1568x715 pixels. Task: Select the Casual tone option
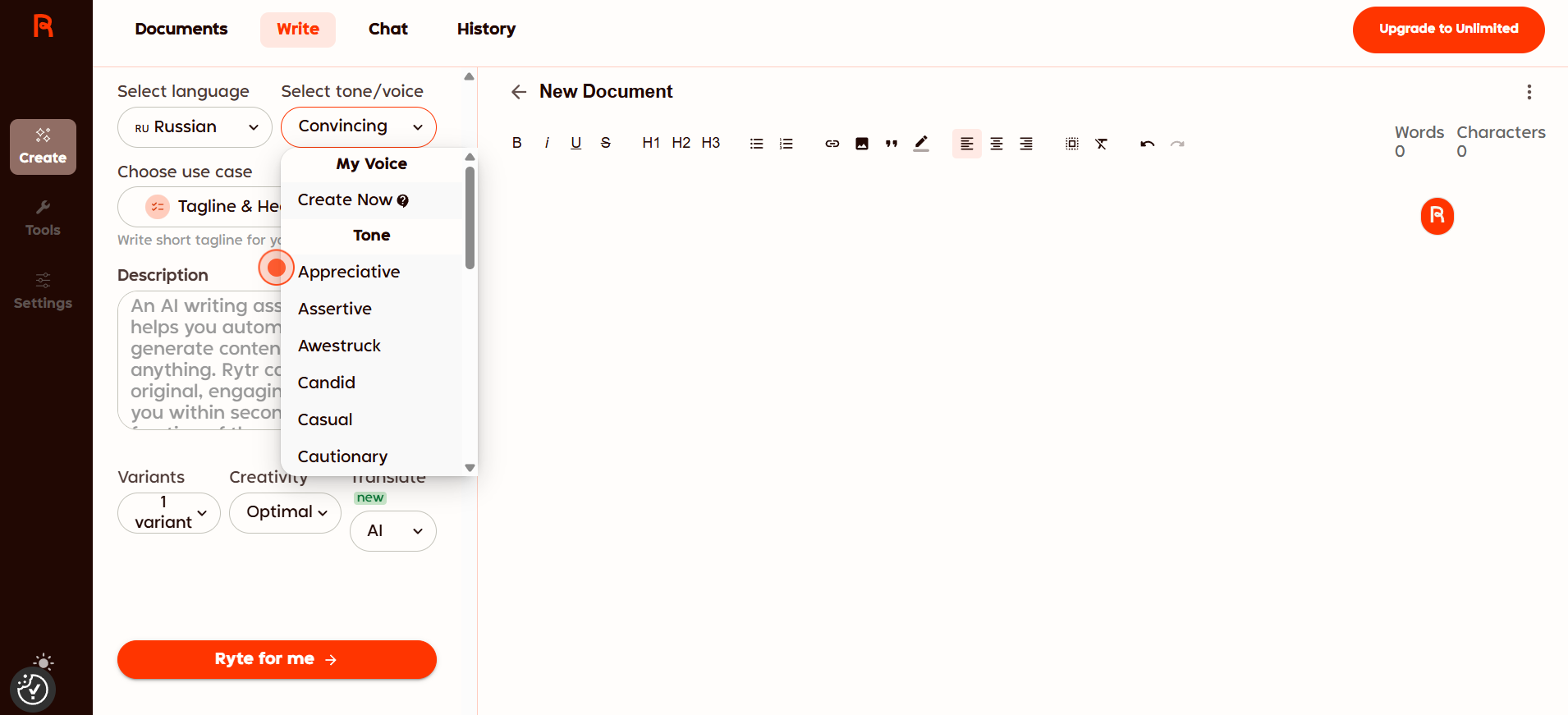(325, 419)
